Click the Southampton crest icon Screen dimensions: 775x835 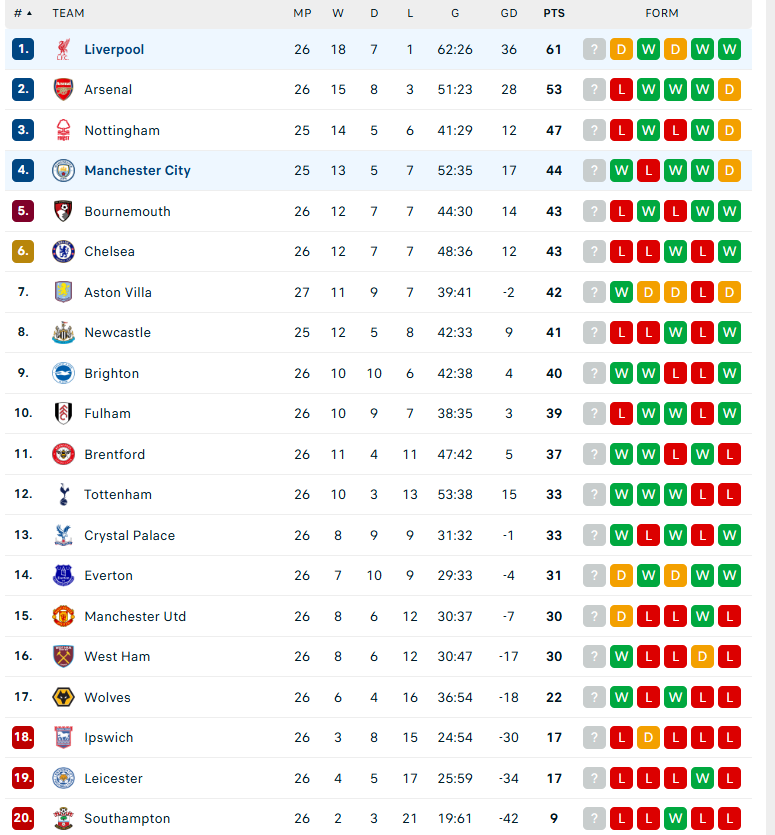(63, 818)
